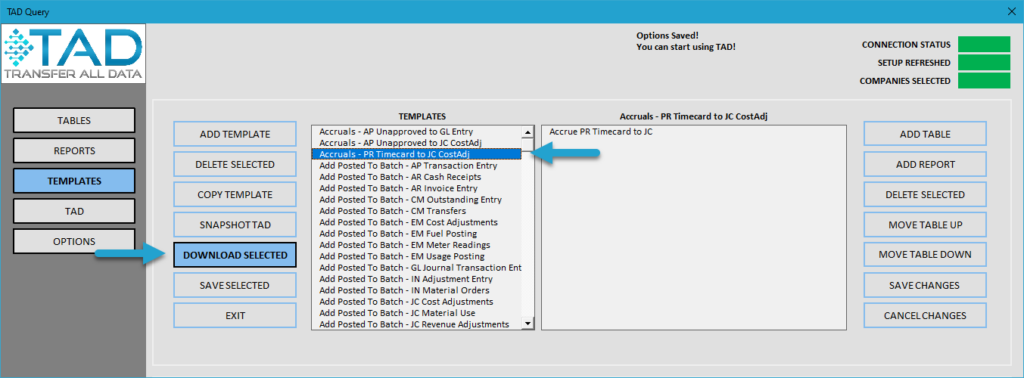
Task: Click DELETE SELECTED under ADD REPORT
Action: [x=925, y=195]
